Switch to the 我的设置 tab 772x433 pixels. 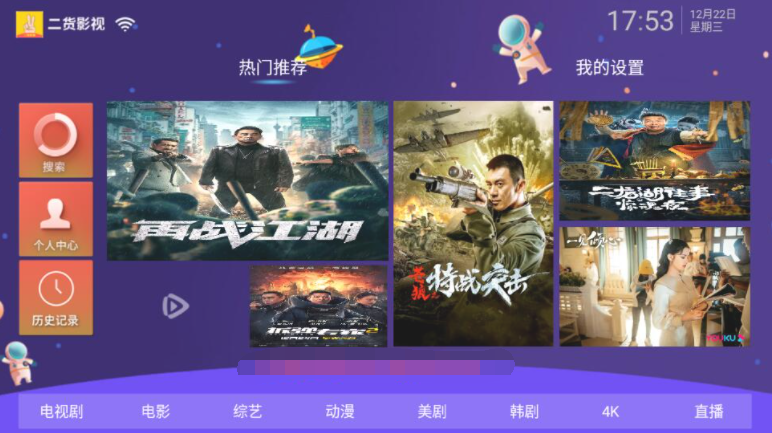click(610, 67)
